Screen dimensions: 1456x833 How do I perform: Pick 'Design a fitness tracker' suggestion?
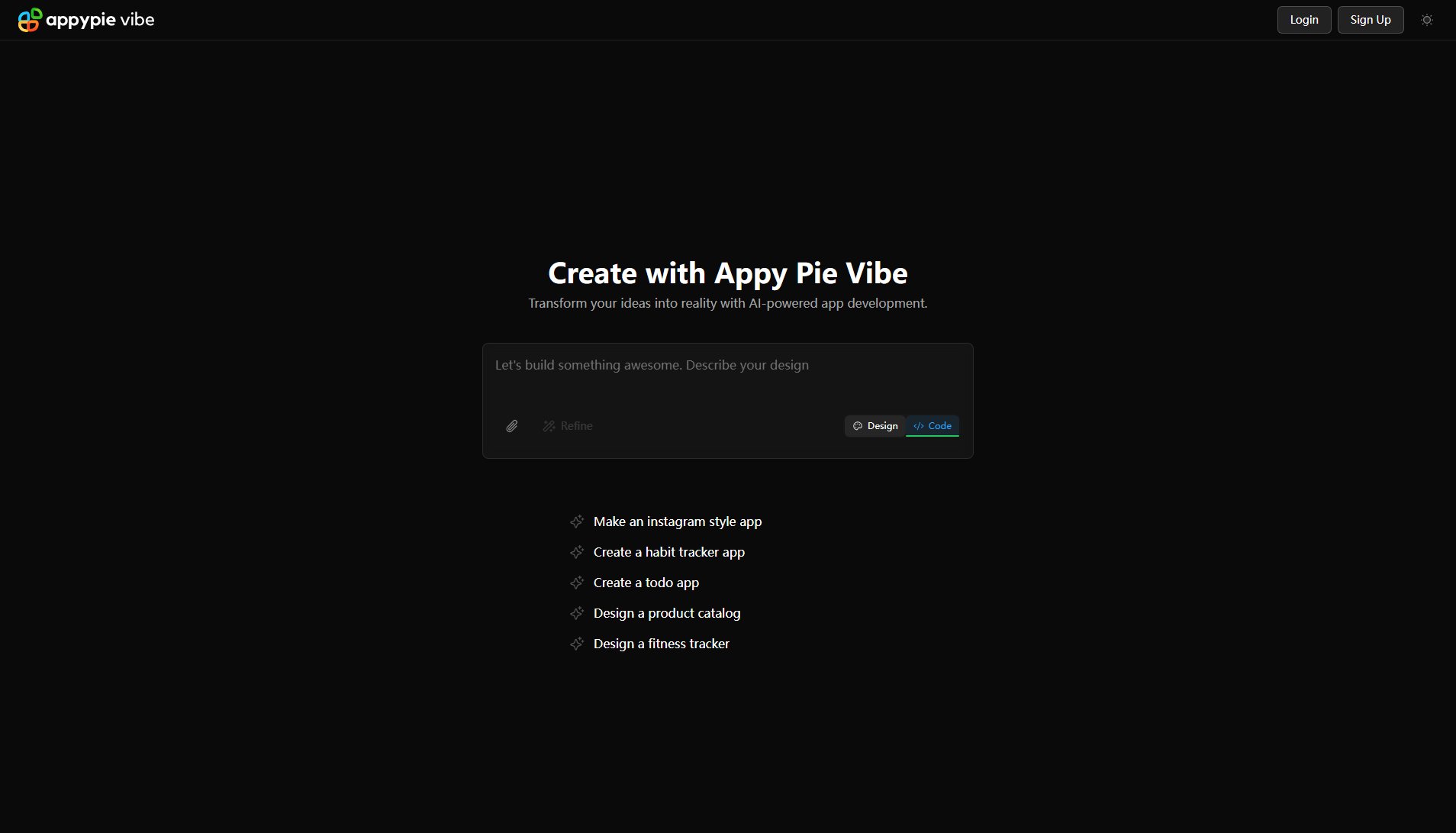(x=661, y=644)
